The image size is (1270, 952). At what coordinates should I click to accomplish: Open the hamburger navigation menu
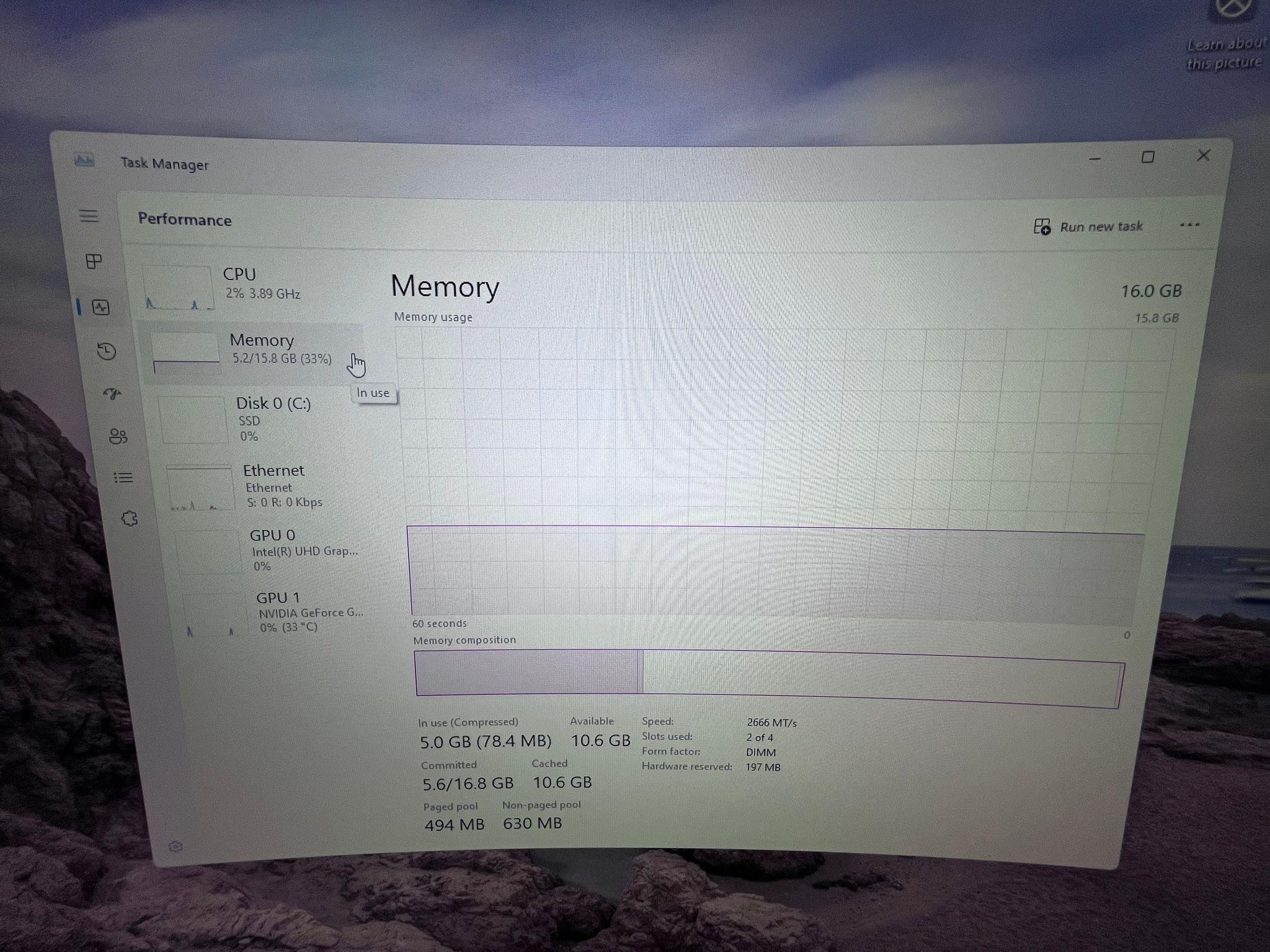point(89,216)
